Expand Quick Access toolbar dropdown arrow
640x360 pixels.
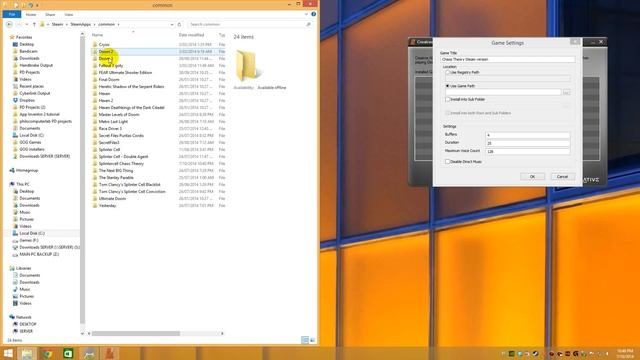point(37,5)
